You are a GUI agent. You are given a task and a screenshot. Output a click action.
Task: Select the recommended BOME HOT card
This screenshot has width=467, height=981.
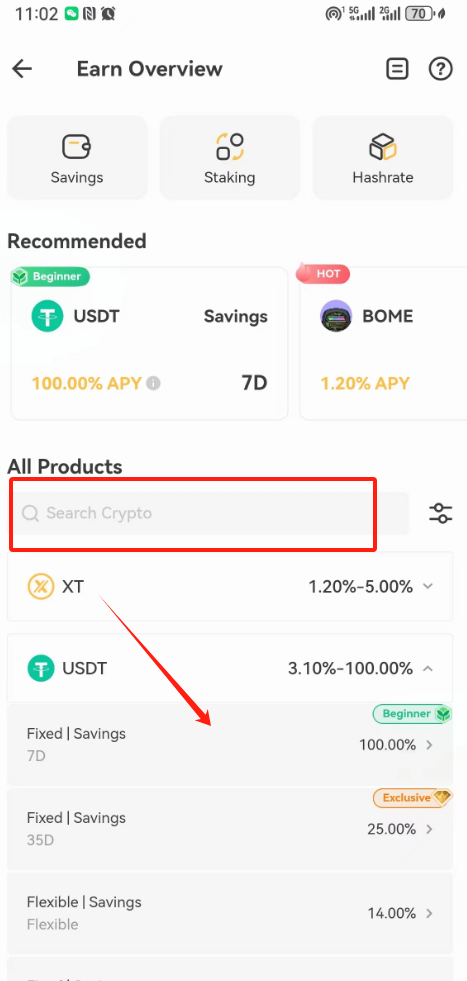click(x=383, y=343)
